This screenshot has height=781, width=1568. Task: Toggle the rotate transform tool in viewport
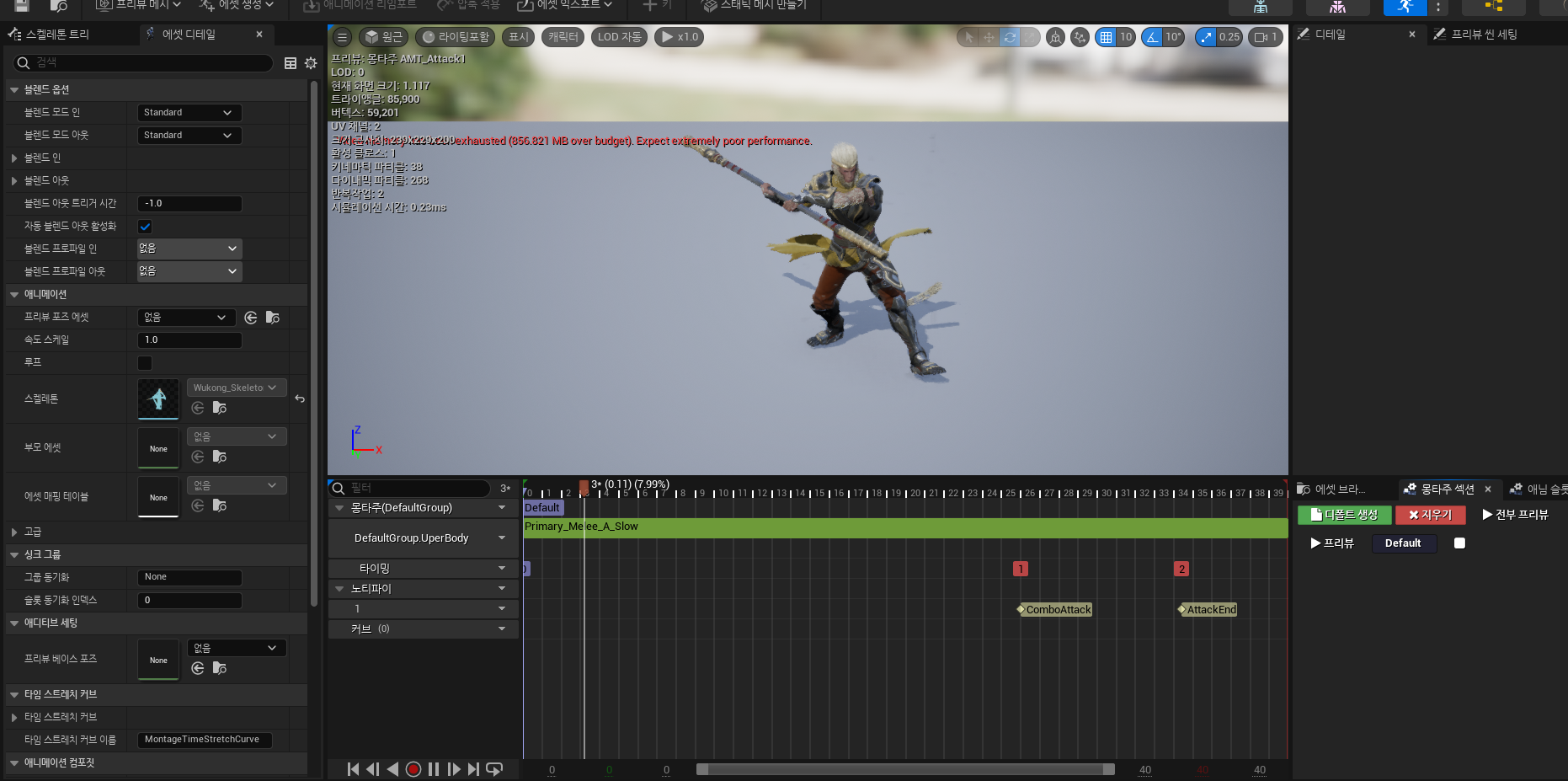pos(1010,37)
